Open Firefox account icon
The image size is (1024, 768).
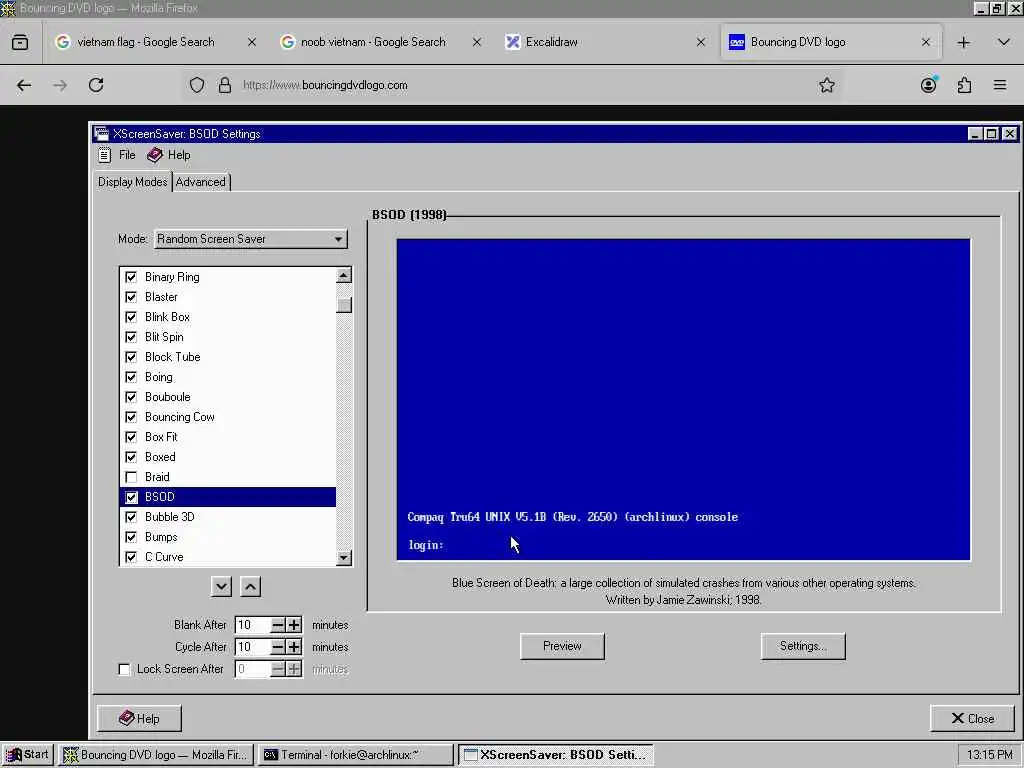point(929,85)
